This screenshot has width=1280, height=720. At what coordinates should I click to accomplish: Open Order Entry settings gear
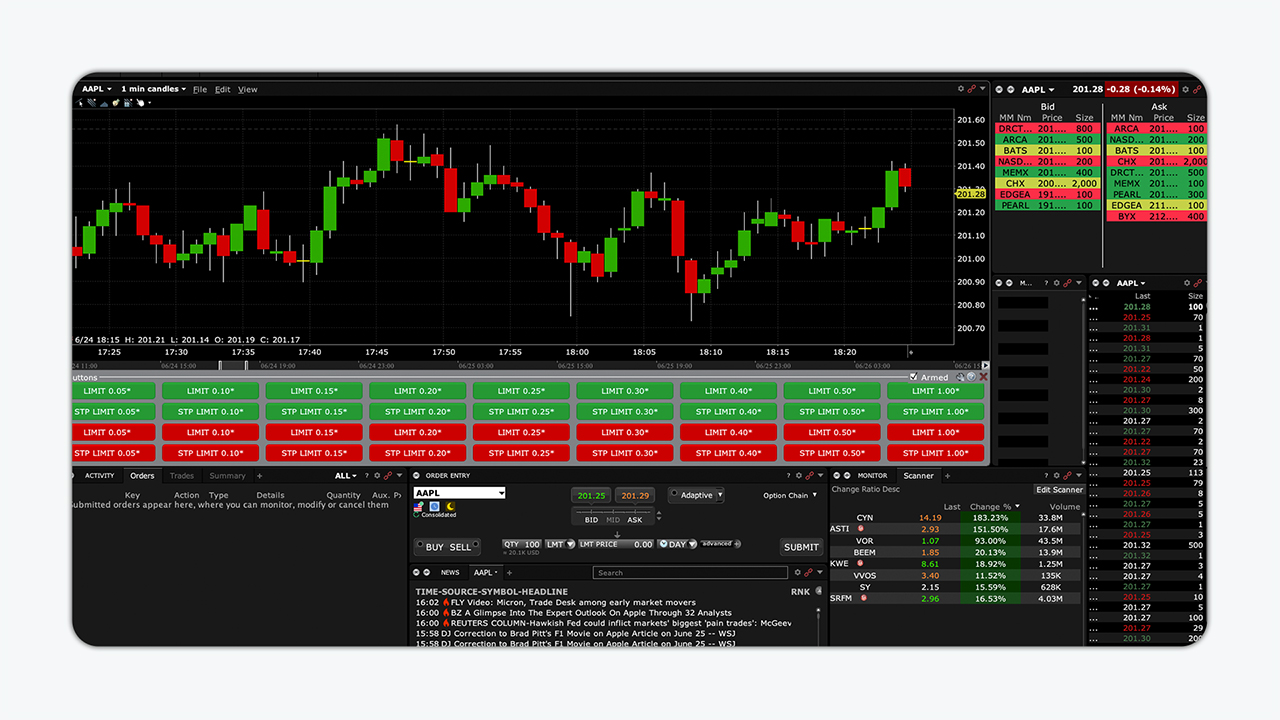(x=799, y=476)
